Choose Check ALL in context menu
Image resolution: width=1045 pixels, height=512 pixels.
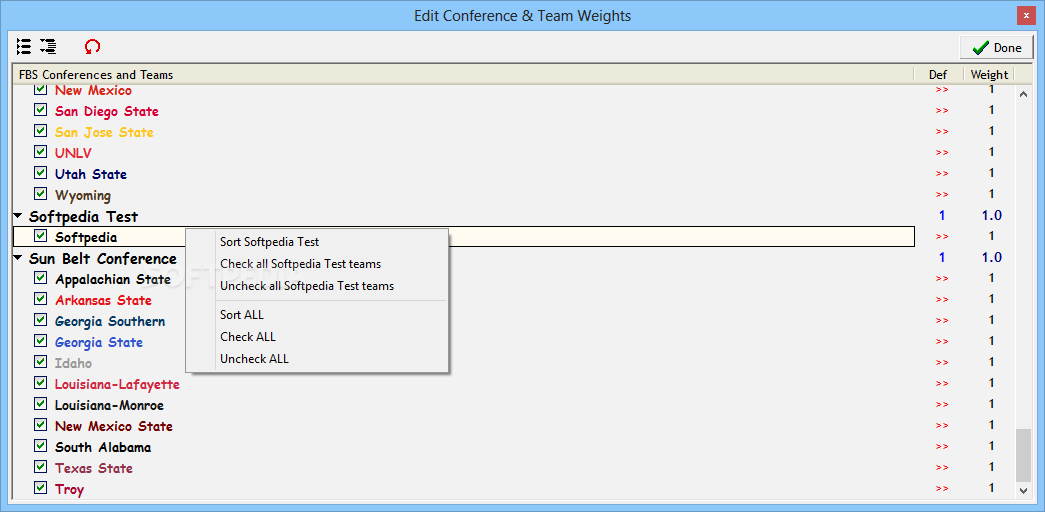[248, 337]
